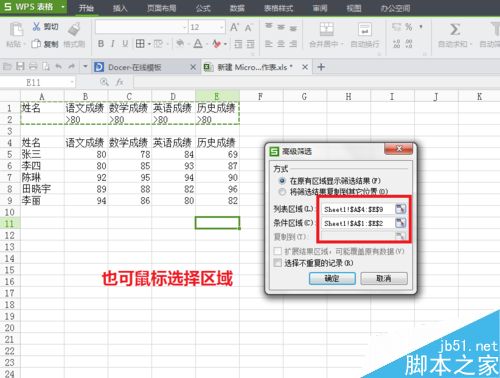Switch to the Docer-在线模板 document tab
The width and height of the screenshot is (500, 378).
point(135,67)
